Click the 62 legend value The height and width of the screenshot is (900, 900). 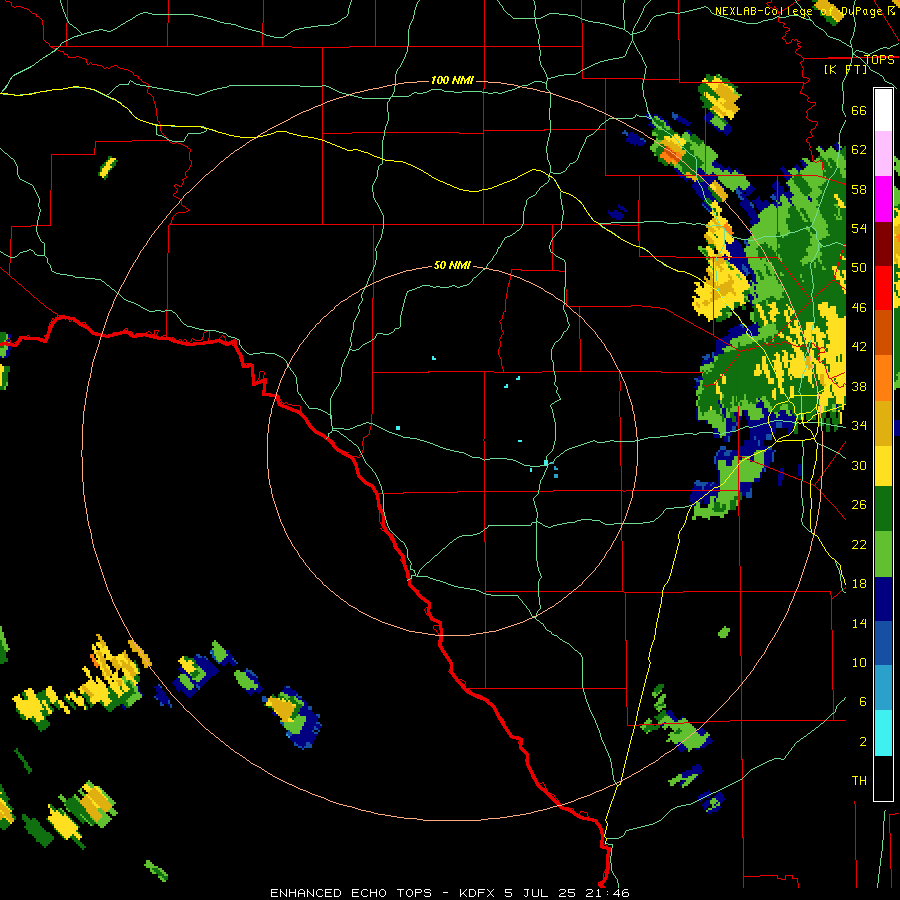[x=859, y=150]
